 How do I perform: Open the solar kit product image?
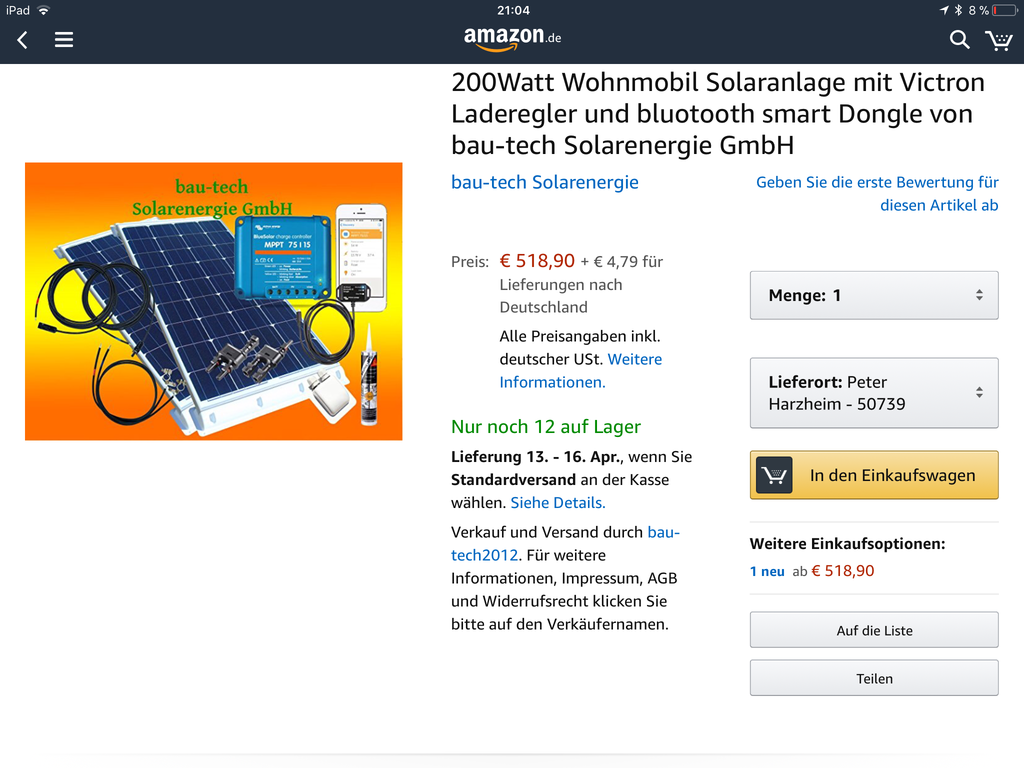(214, 301)
